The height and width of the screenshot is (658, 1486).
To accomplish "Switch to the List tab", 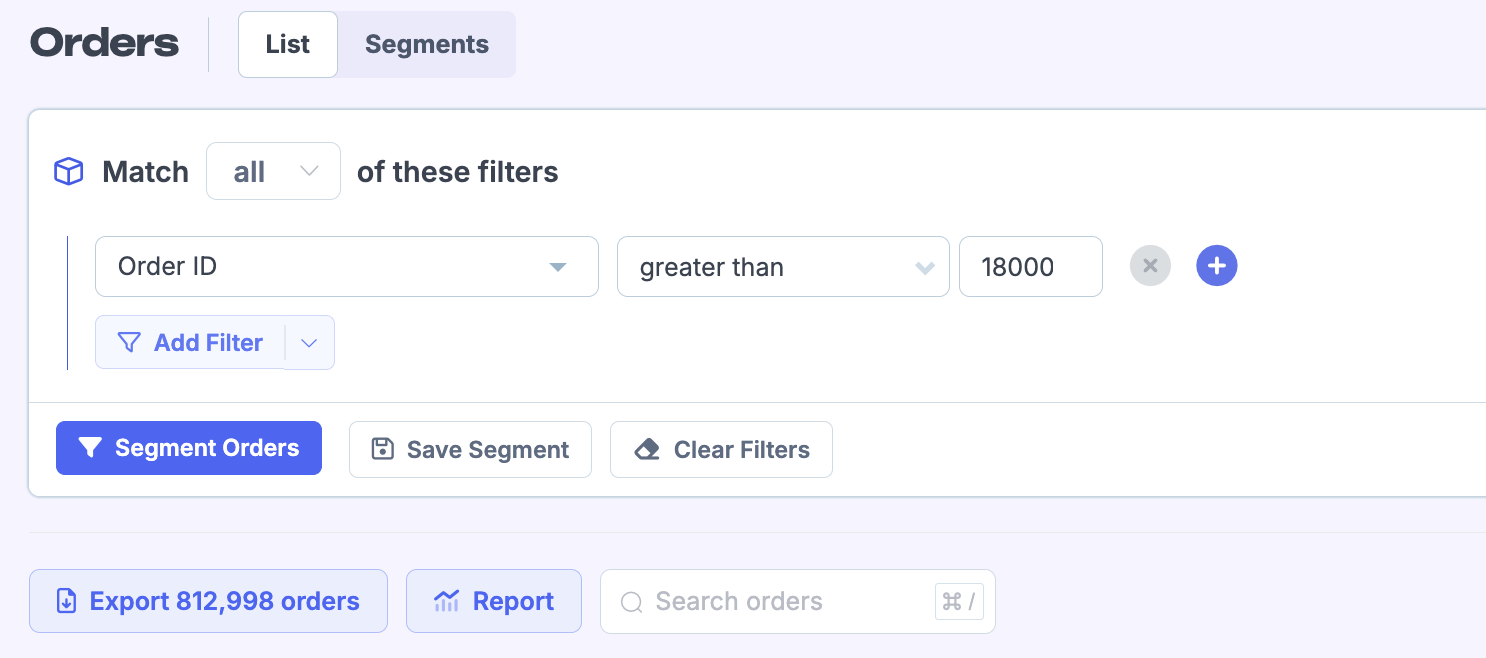I will [x=288, y=45].
